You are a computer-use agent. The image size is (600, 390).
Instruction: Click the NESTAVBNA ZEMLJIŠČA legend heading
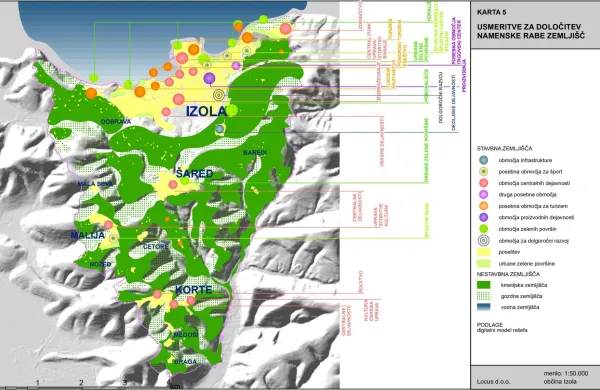click(508, 274)
